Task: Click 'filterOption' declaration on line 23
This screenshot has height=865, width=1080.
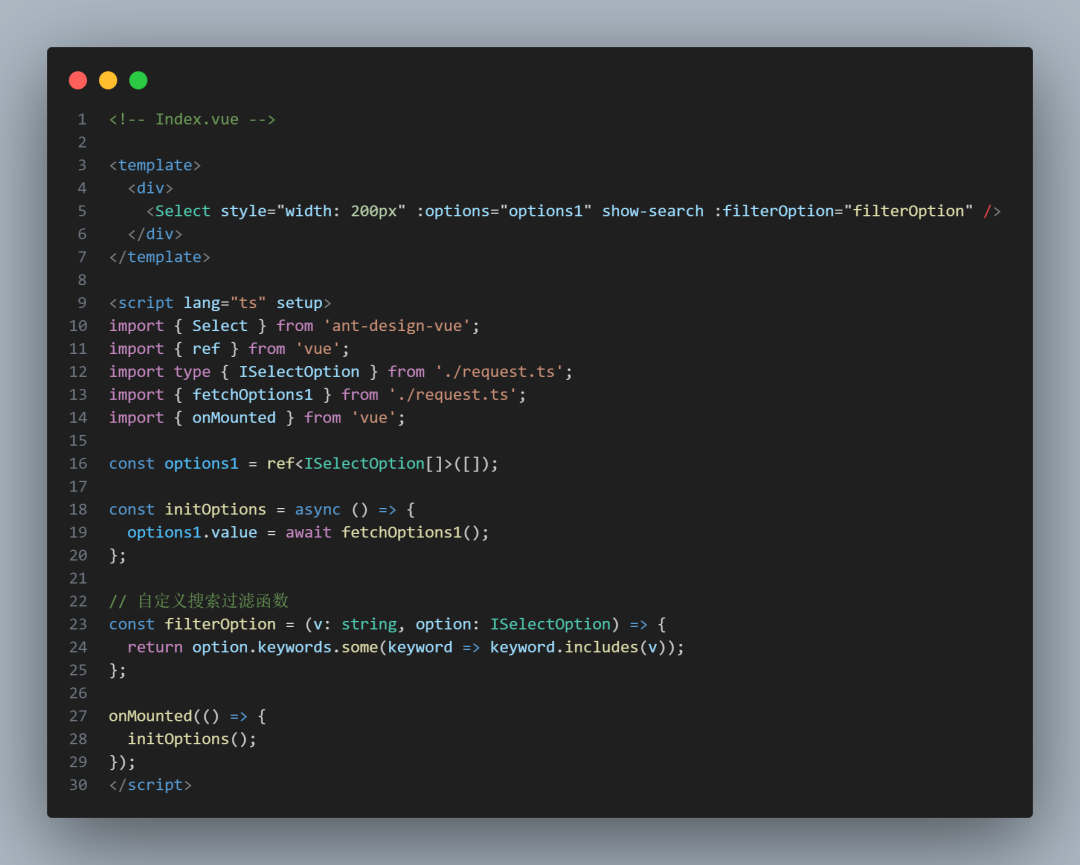Action: click(x=220, y=624)
